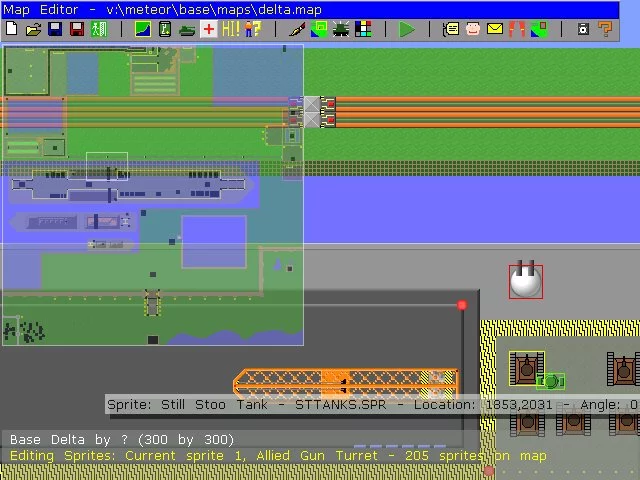Viewport: 640px width, 480px height.
Task: Click the red cross health icon
Action: 209,29
